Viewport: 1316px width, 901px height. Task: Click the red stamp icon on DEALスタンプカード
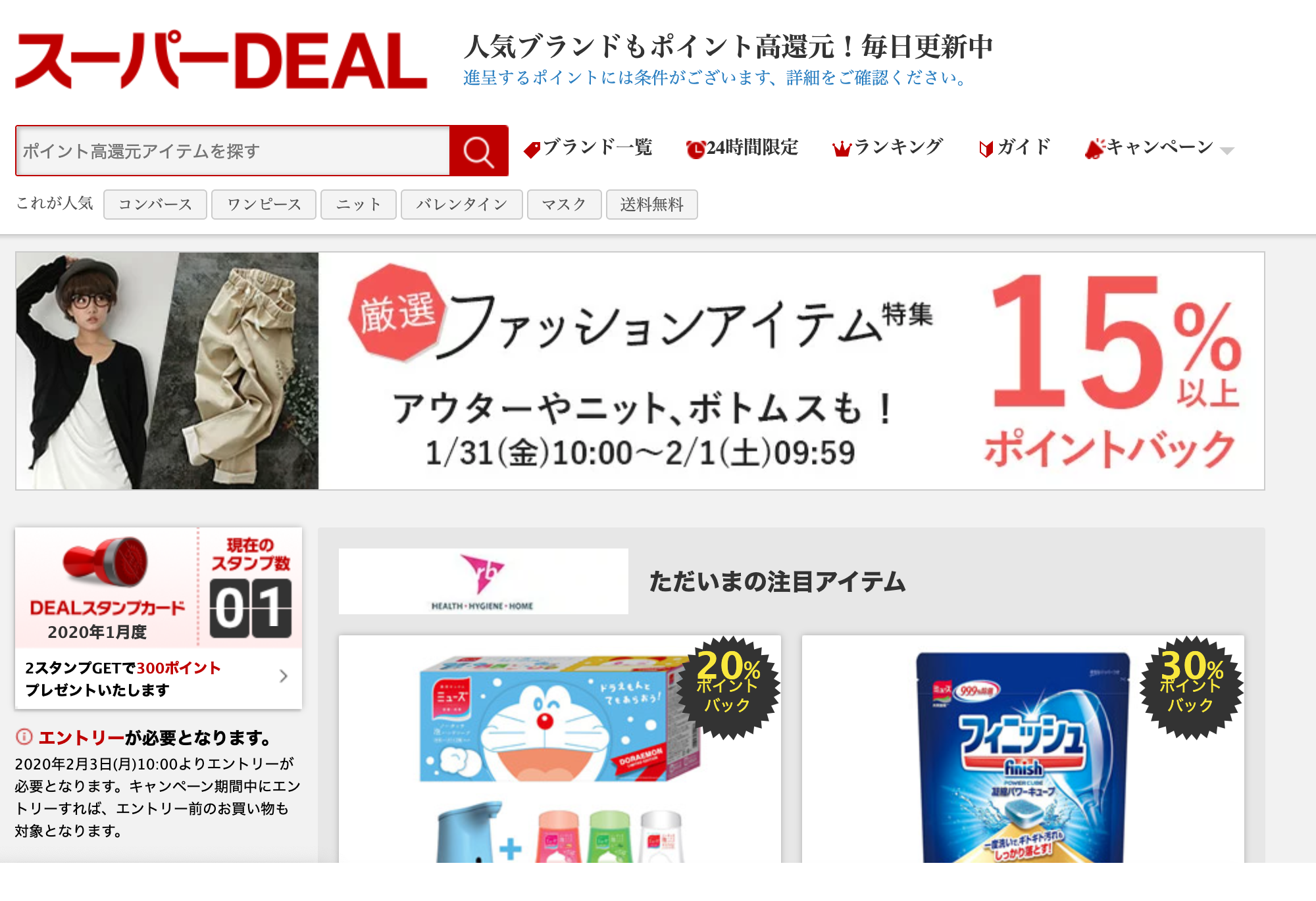[106, 561]
